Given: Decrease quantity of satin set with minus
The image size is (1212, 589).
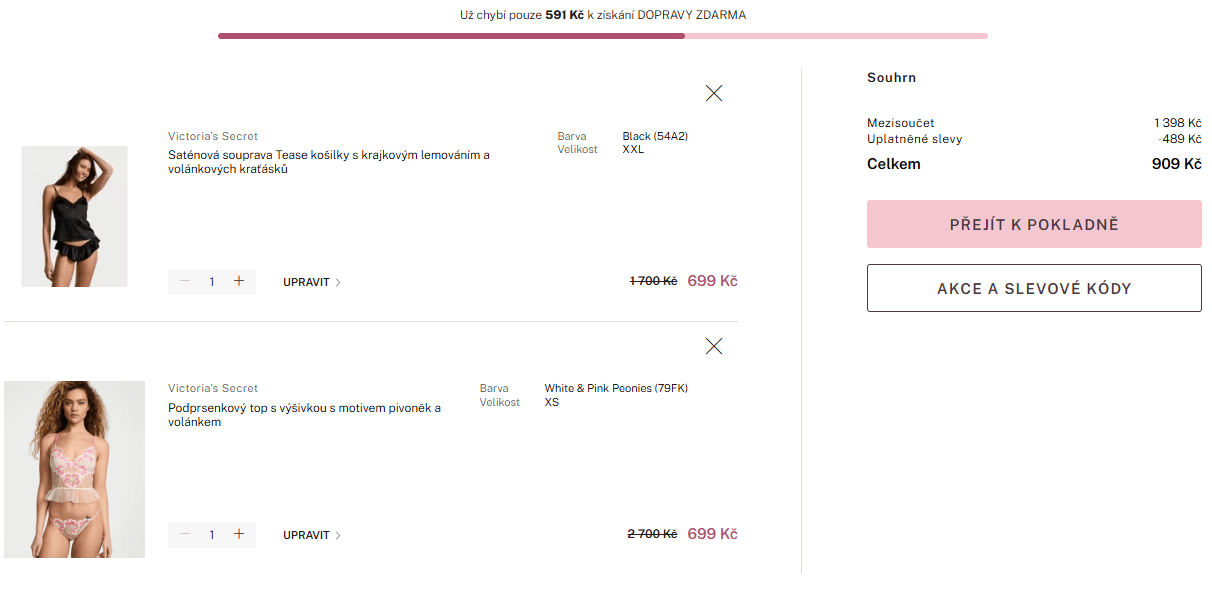Looking at the screenshot, I should click(x=185, y=282).
